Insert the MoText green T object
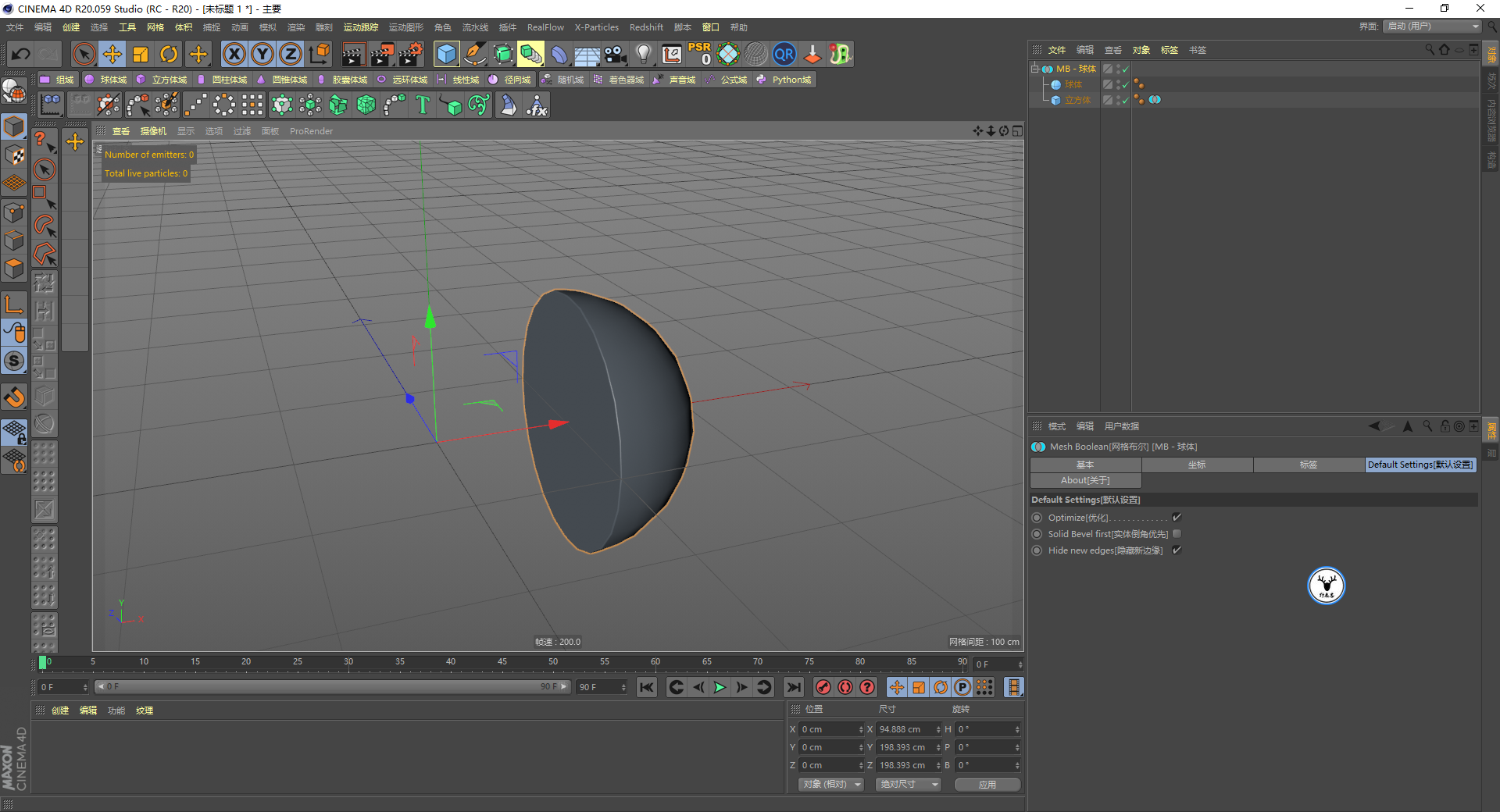This screenshot has width=1500, height=812. 423,105
